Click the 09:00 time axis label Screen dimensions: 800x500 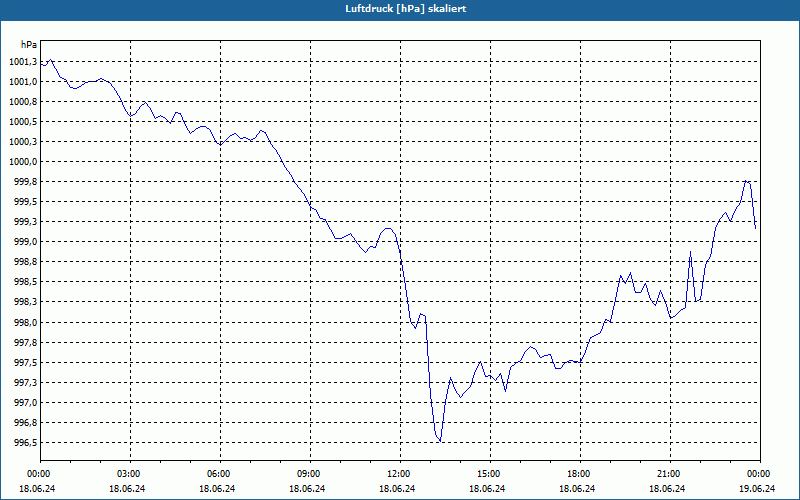(310, 474)
